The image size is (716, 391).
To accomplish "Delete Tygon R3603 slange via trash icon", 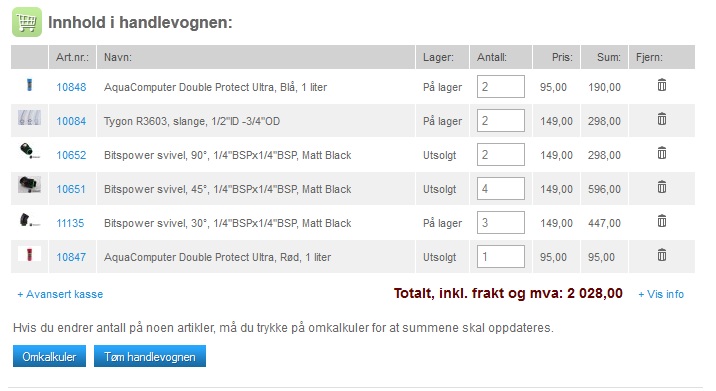I will tap(662, 119).
